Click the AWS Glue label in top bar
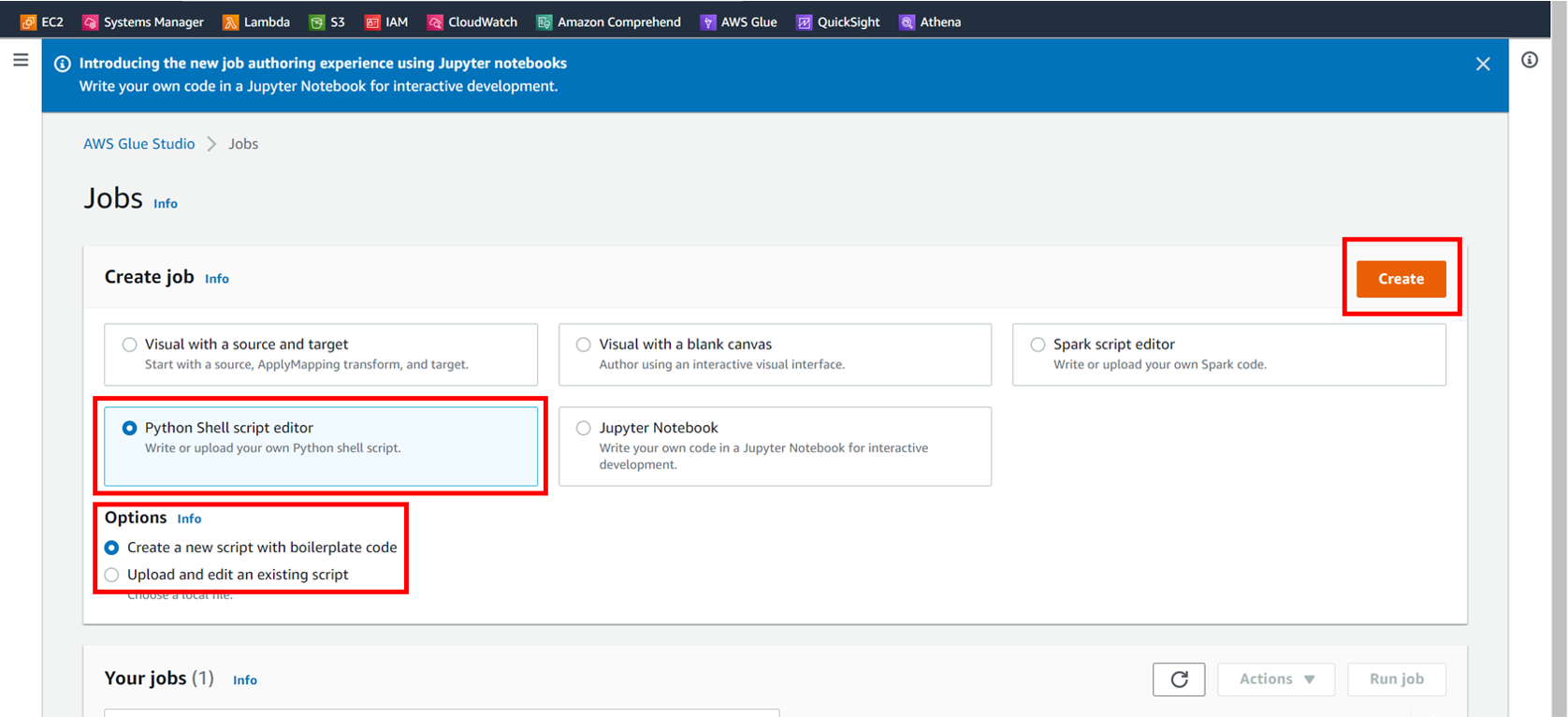The height and width of the screenshot is (717, 1568). [x=749, y=22]
